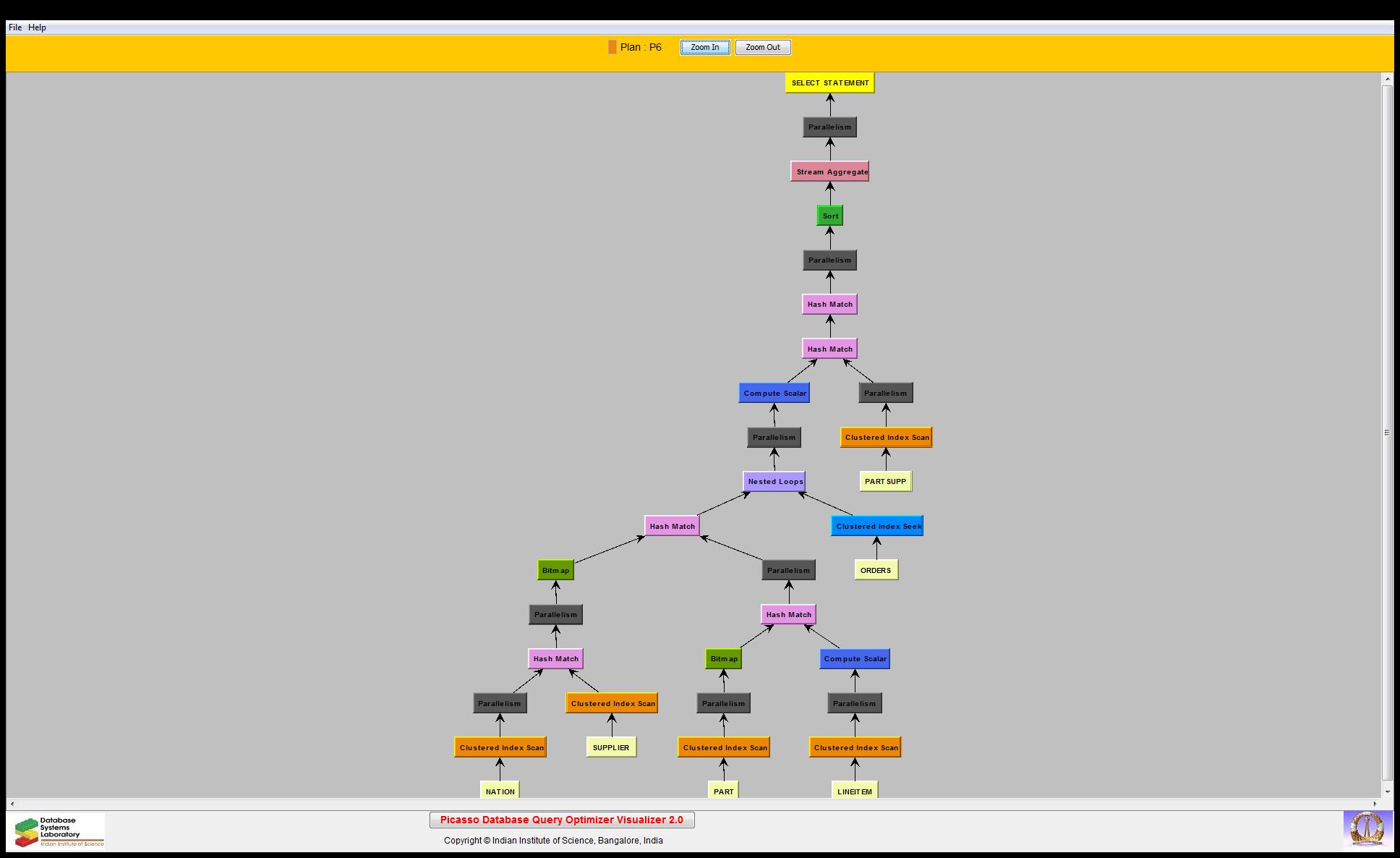Click the Picasso Database Query Optimizer Visualizer label
1400x858 pixels.
tap(562, 820)
